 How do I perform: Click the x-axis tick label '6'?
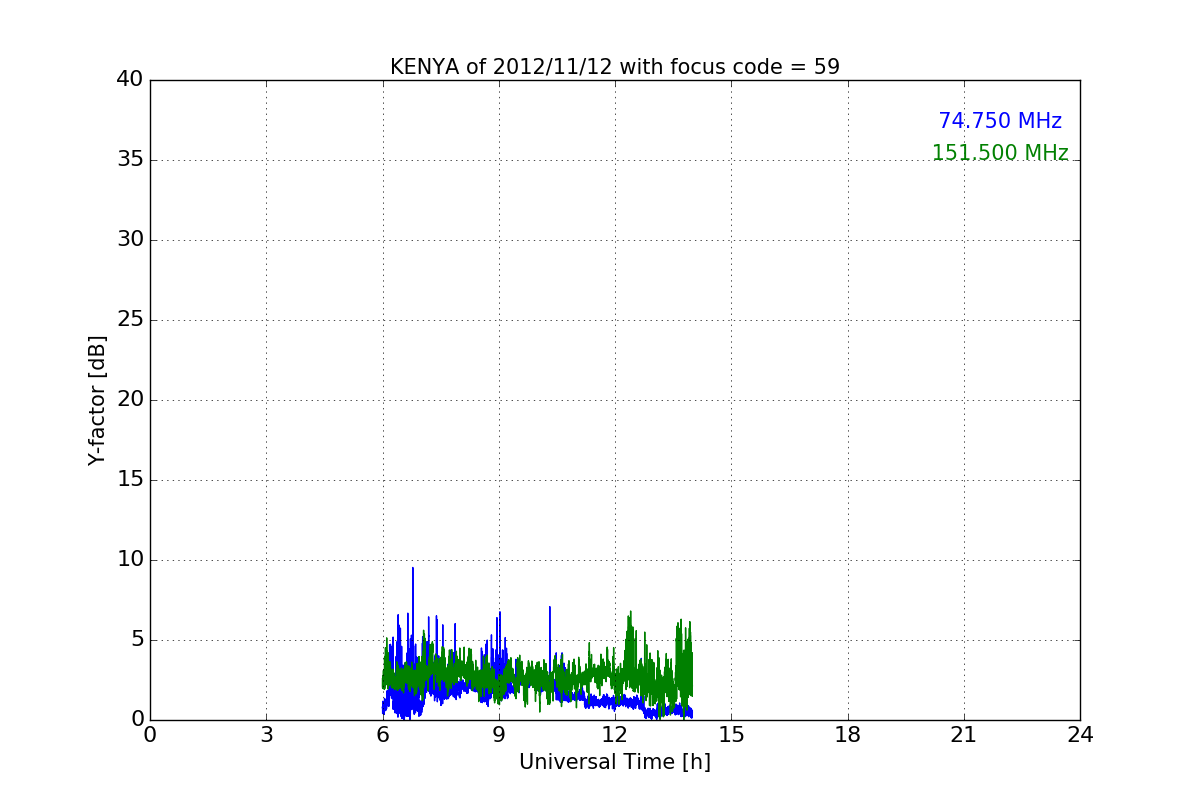point(383,735)
